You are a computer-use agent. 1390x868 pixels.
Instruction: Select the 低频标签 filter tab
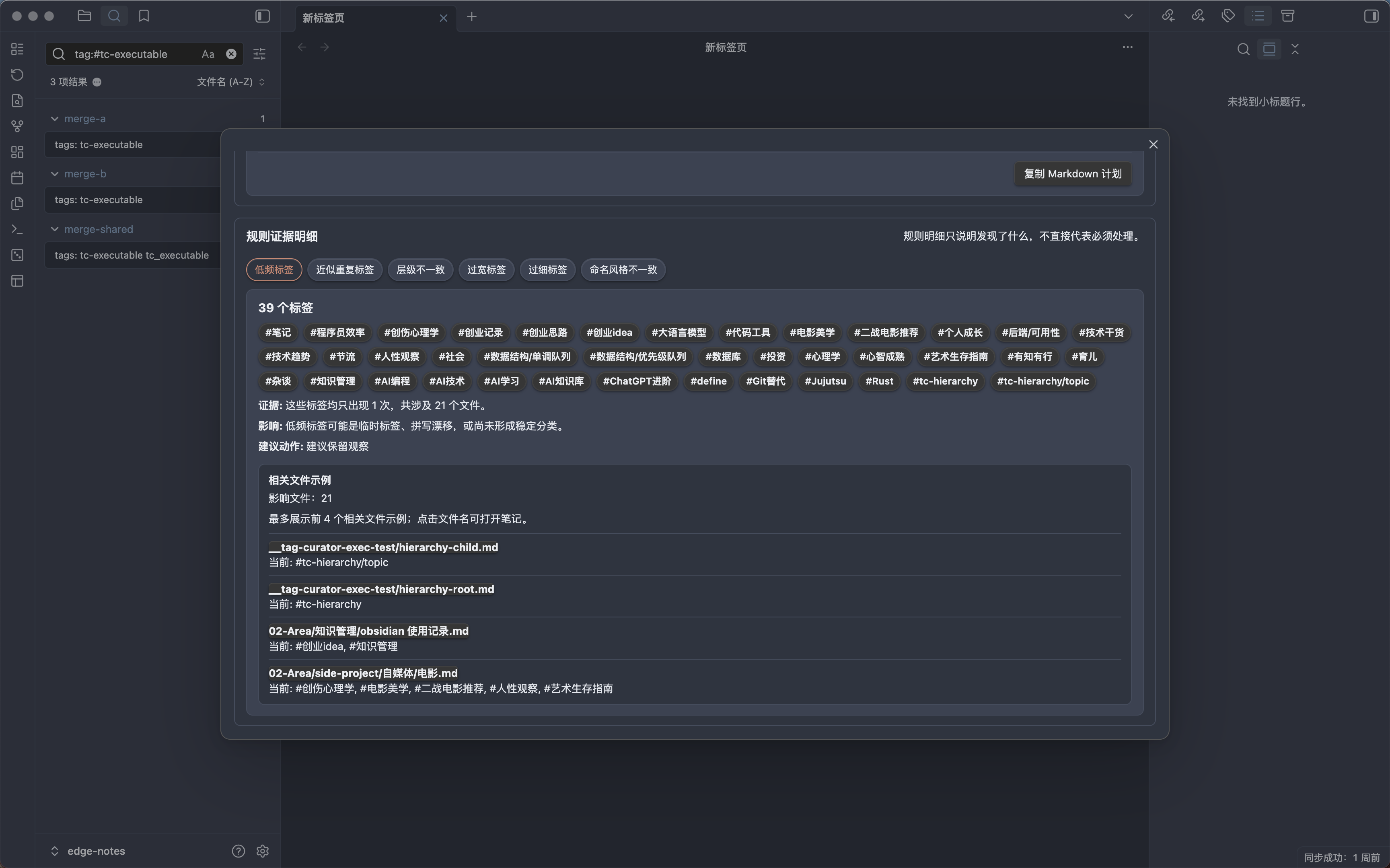coord(274,270)
